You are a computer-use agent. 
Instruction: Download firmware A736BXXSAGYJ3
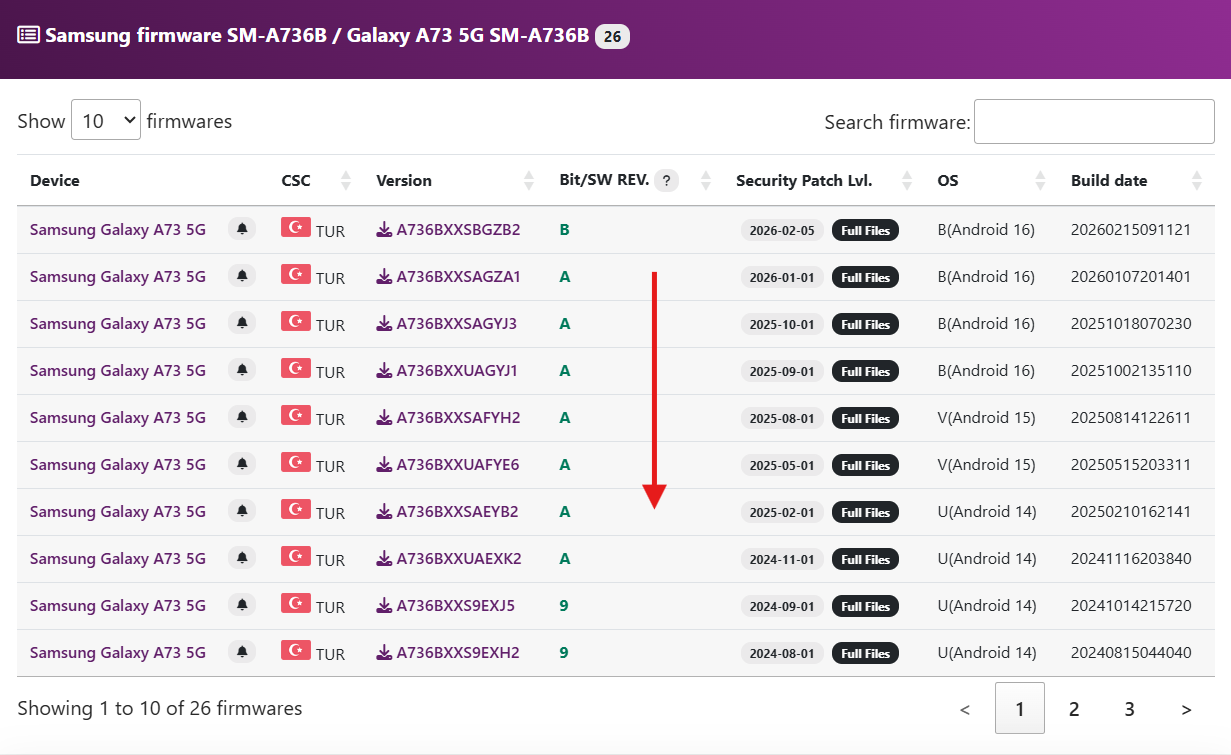coord(446,324)
